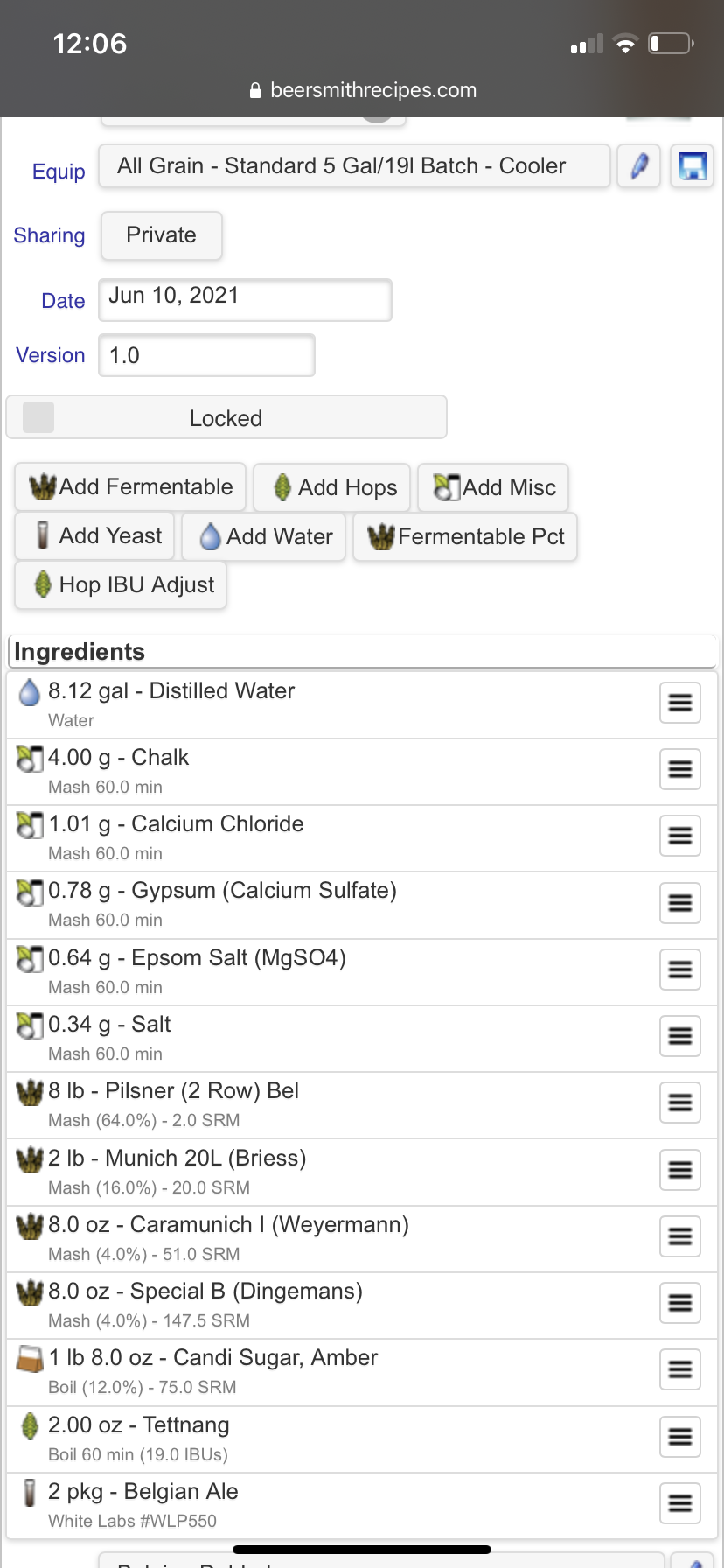Viewport: 724px width, 1568px height.
Task: Open menu icon for Candi Sugar, Amber
Action: (x=680, y=1369)
